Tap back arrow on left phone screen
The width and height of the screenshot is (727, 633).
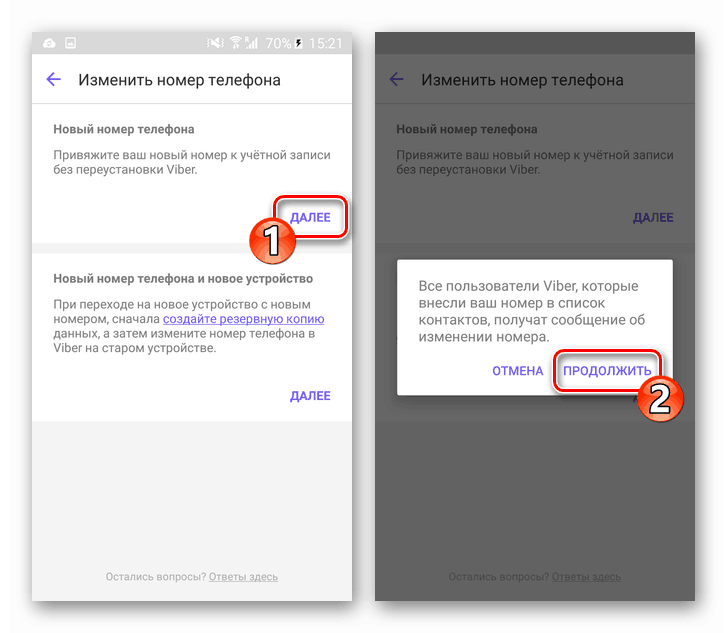point(54,79)
